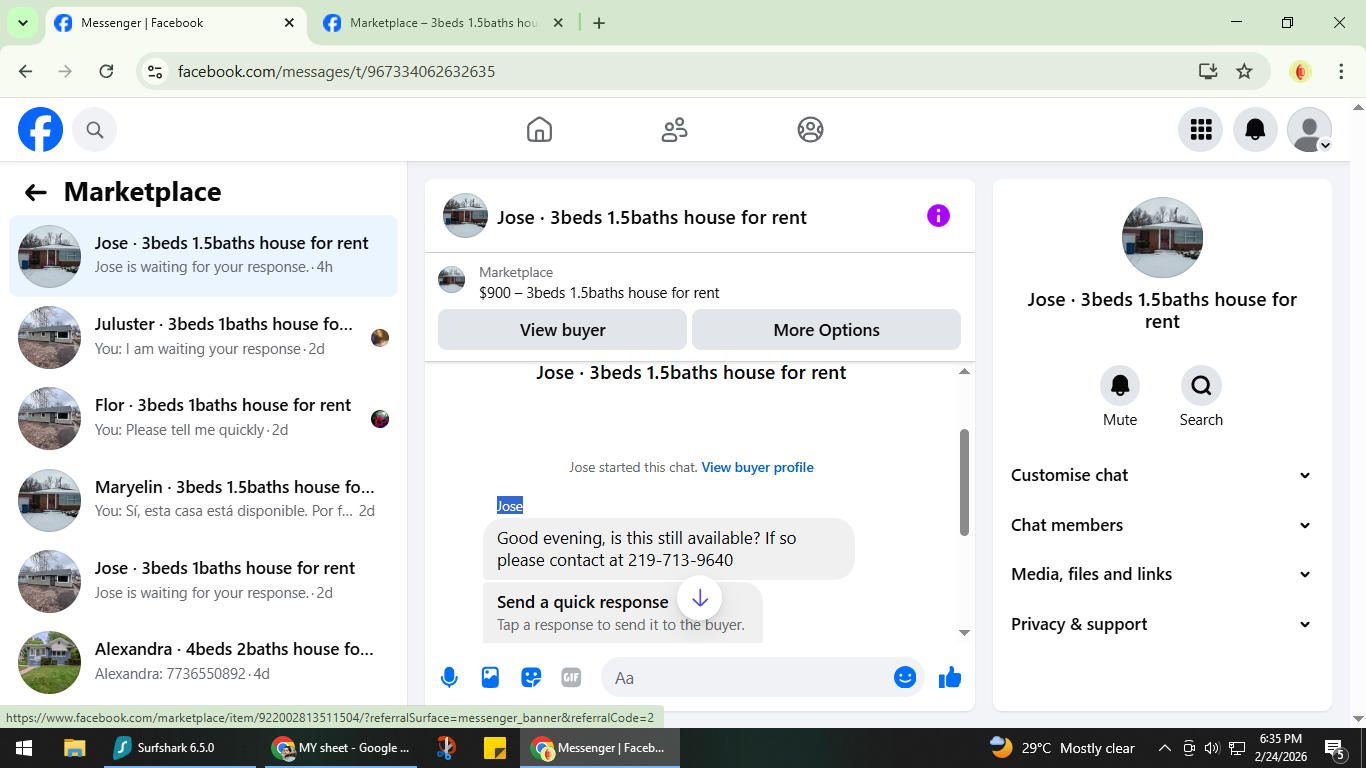Bookmark this page star icon
Screen dimensions: 1366x768
point(1244,71)
